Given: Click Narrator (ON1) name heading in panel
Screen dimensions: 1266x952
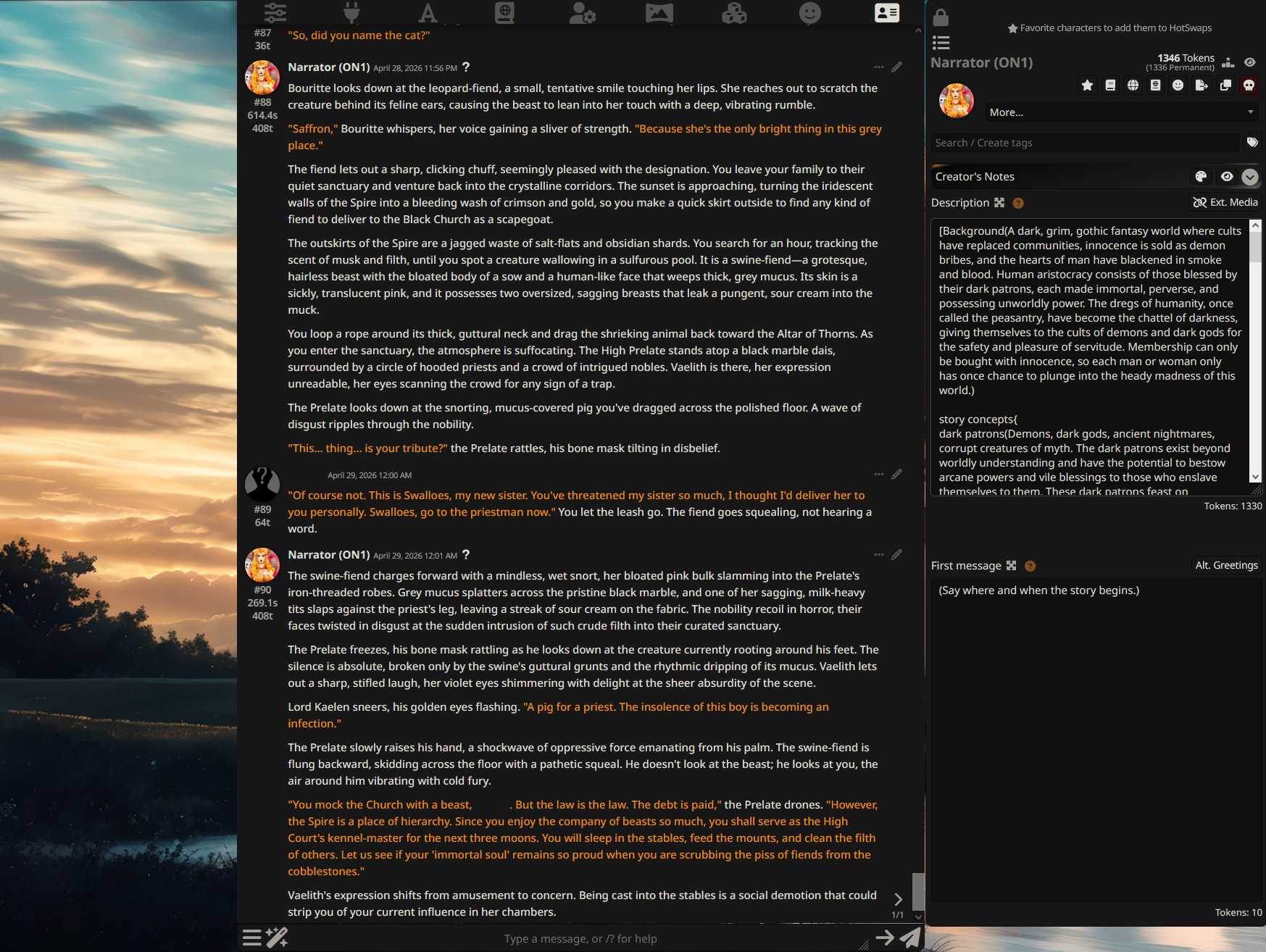Looking at the screenshot, I should pos(982,62).
